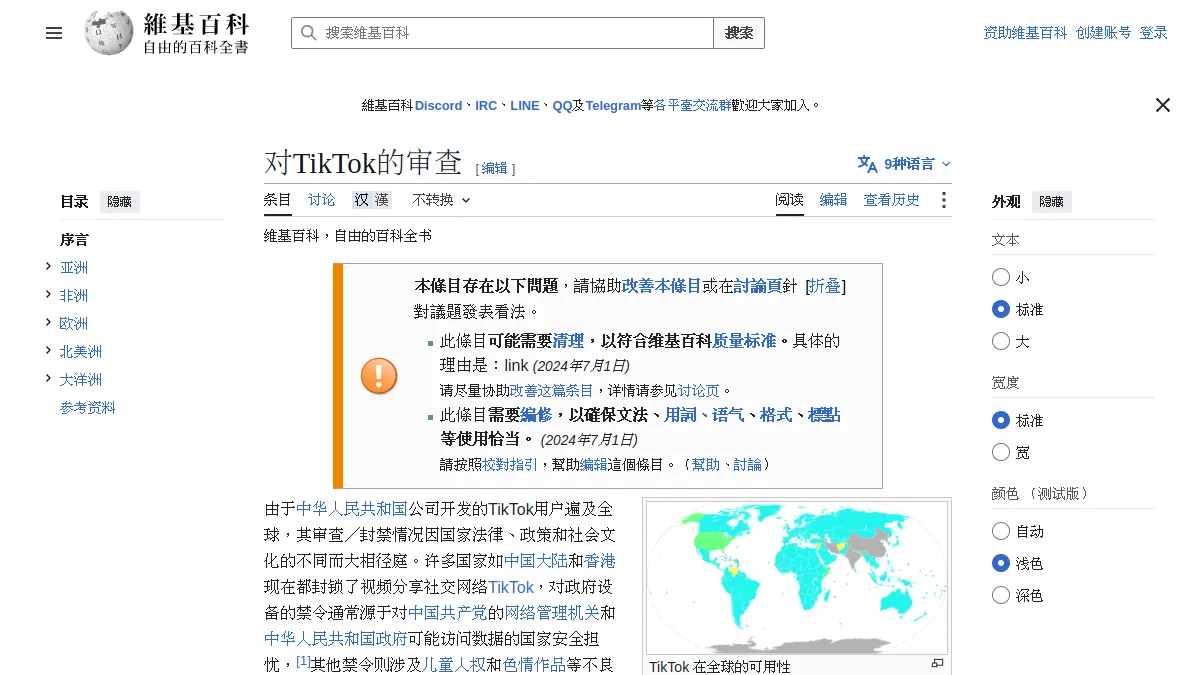
Task: Select large text size radio
Action: pos(1001,341)
